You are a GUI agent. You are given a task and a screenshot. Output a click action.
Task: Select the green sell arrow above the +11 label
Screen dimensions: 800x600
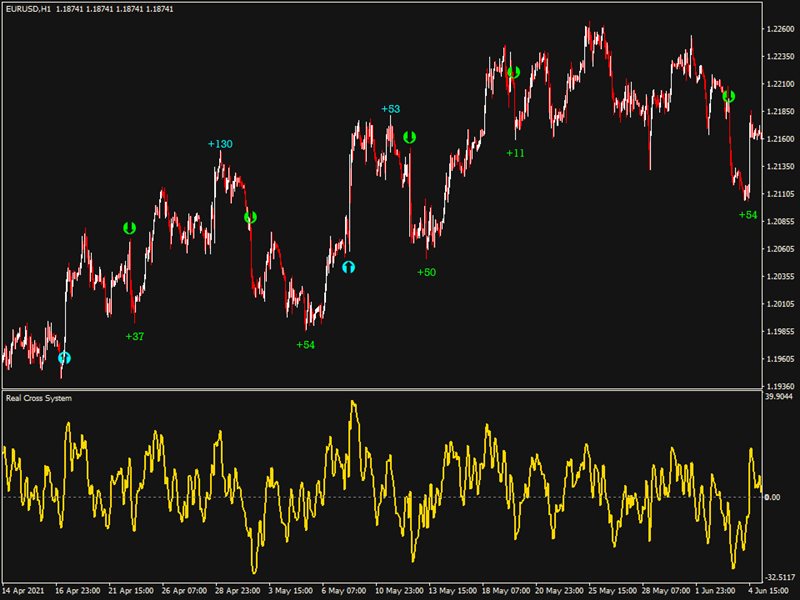[514, 72]
